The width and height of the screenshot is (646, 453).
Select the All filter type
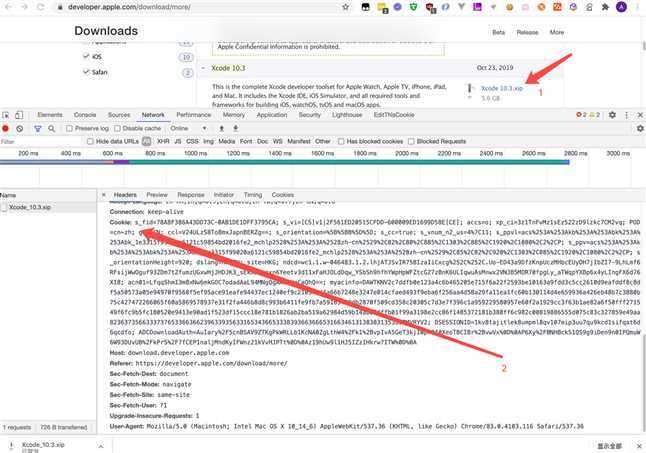pos(147,141)
